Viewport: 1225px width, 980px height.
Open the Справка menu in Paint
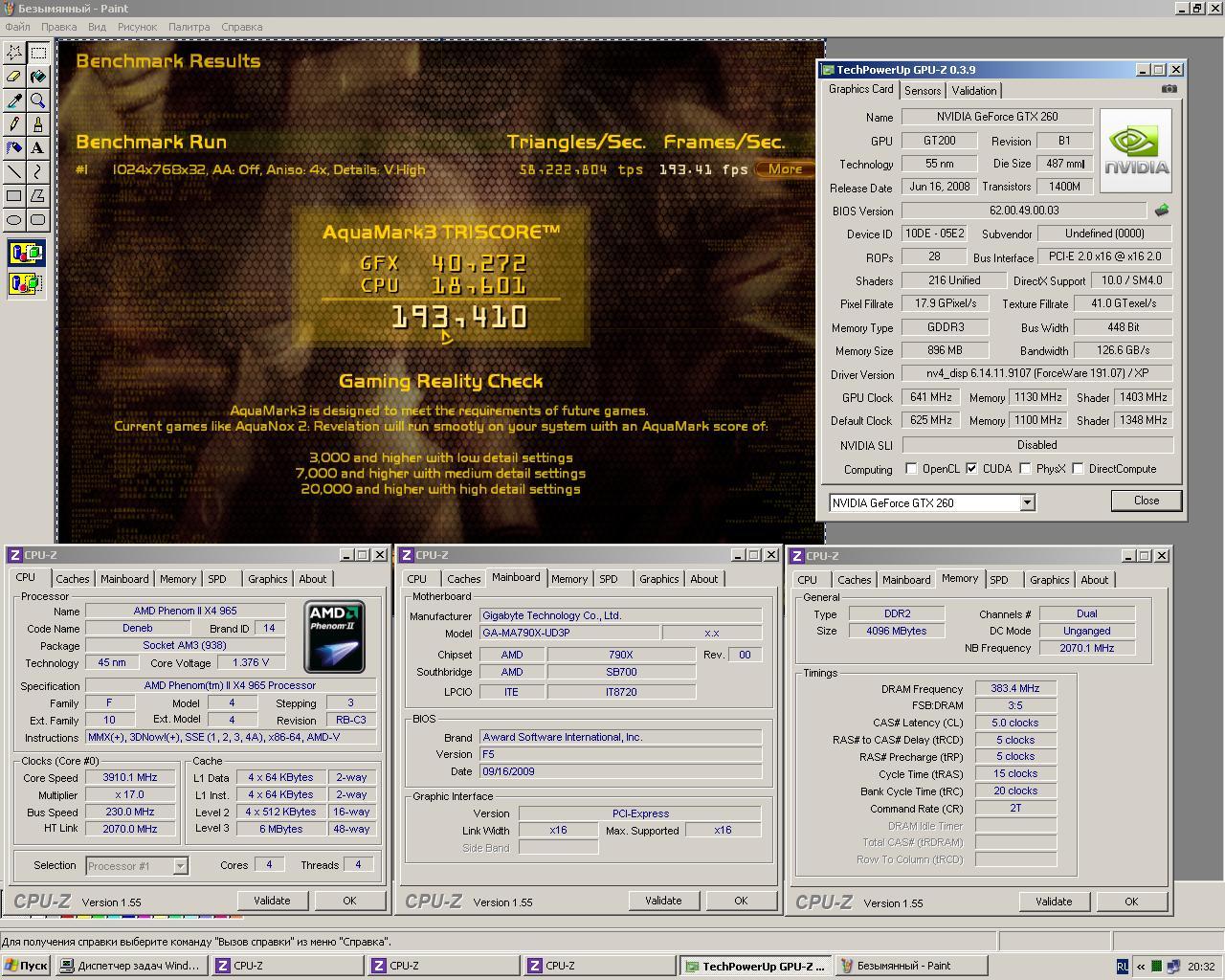point(241,27)
